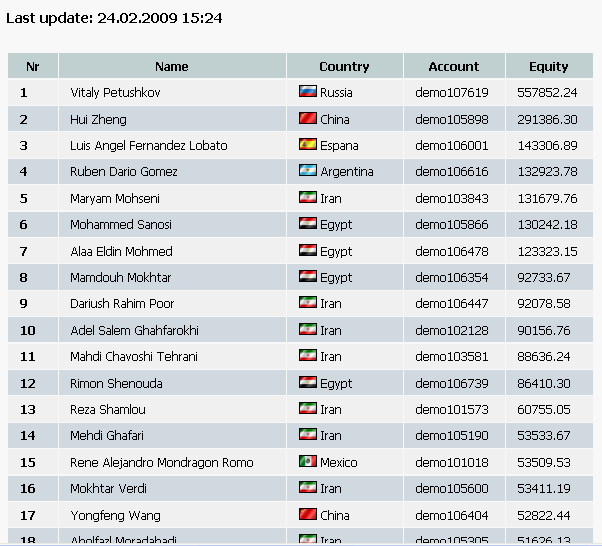The width and height of the screenshot is (602, 546).
Task: Click the Country column header
Action: pyautogui.click(x=344, y=67)
